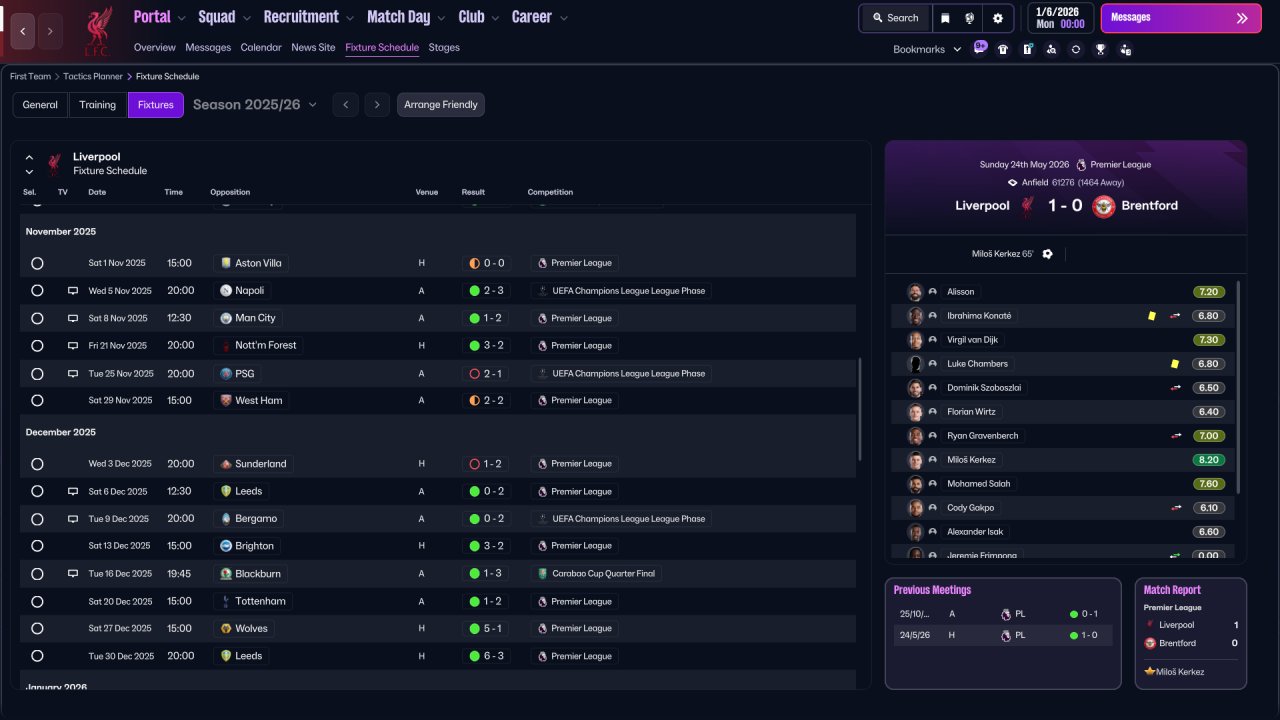Screen dimensions: 1280x720
Task: Open the Stages tab
Action: (x=444, y=47)
